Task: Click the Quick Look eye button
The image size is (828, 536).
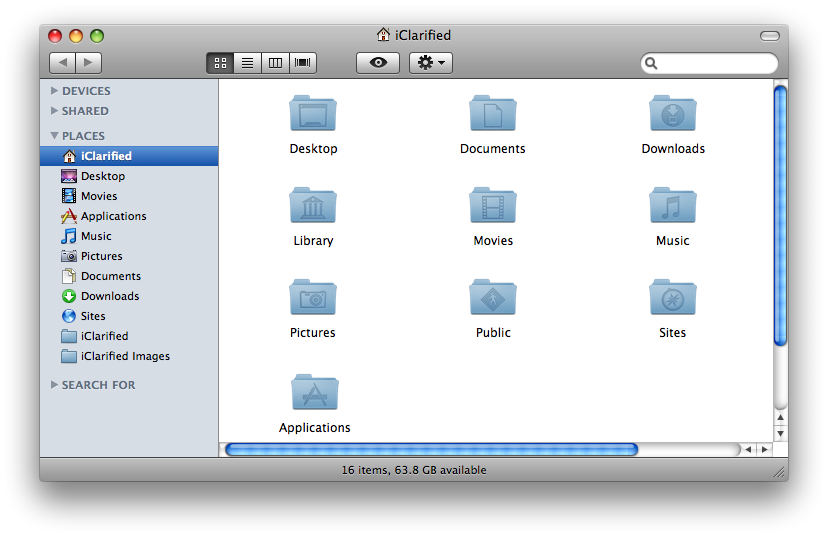Action: tap(378, 63)
